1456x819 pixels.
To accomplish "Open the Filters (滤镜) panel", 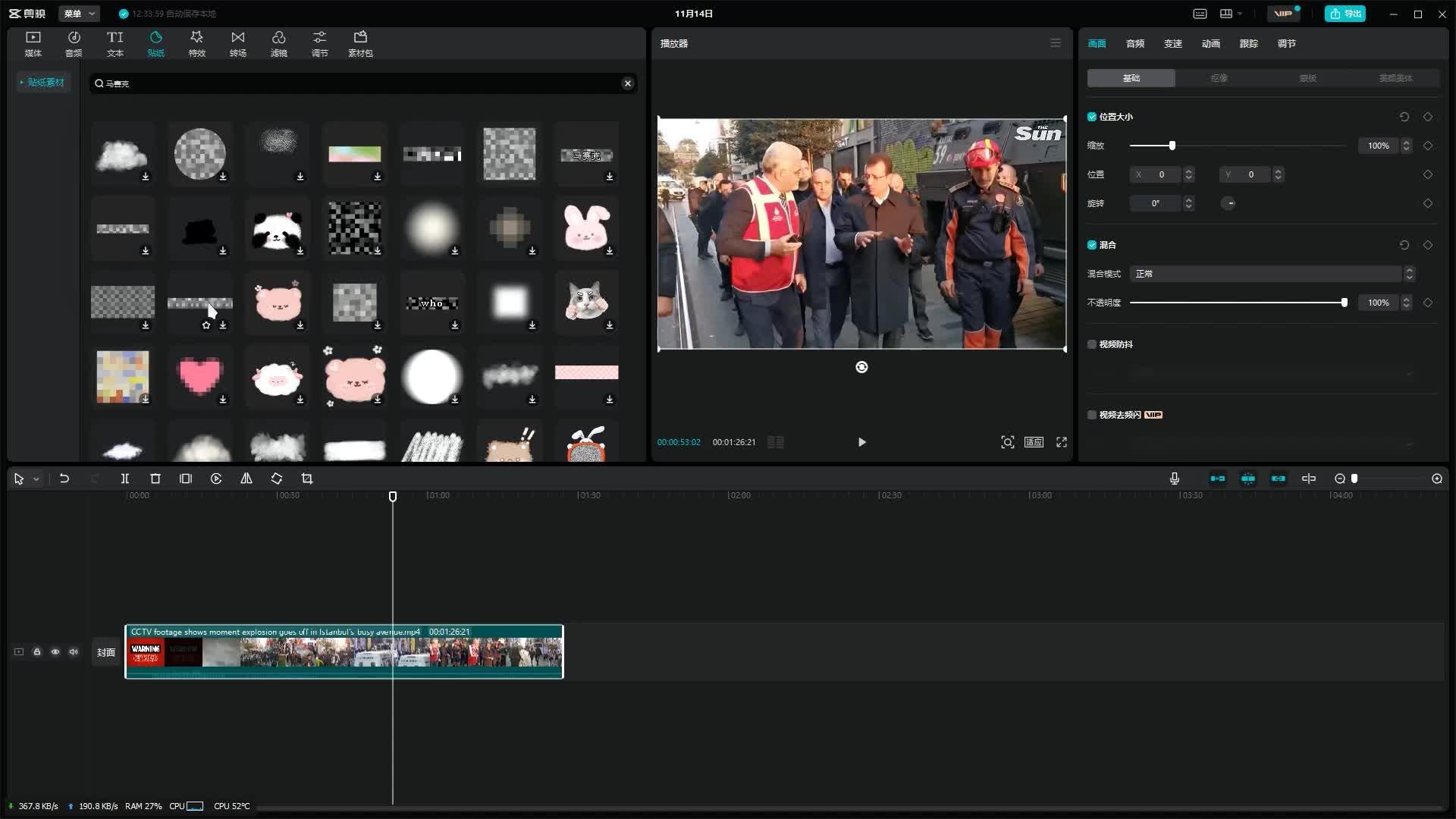I will point(278,44).
